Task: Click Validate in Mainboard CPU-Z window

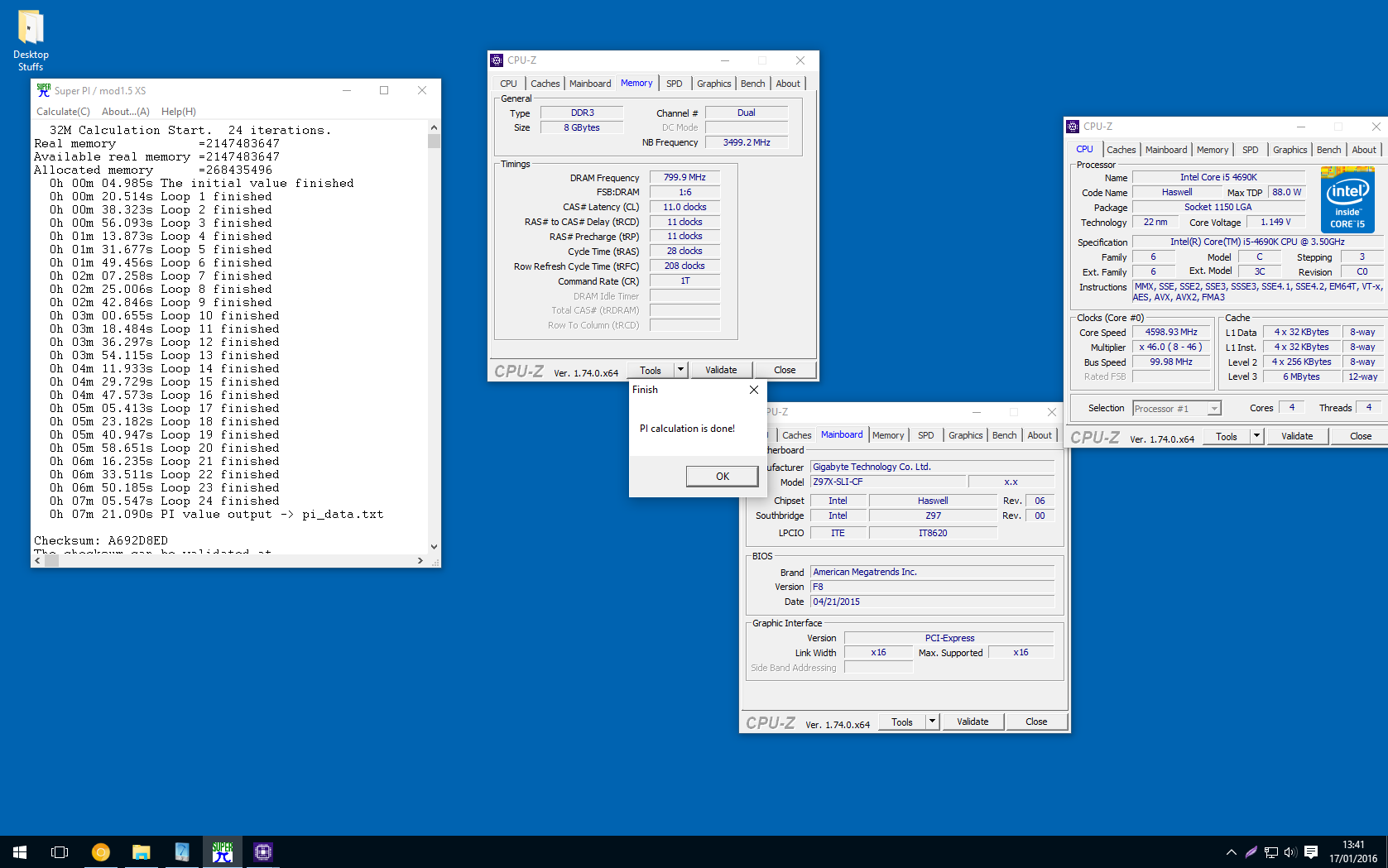Action: 973,722
